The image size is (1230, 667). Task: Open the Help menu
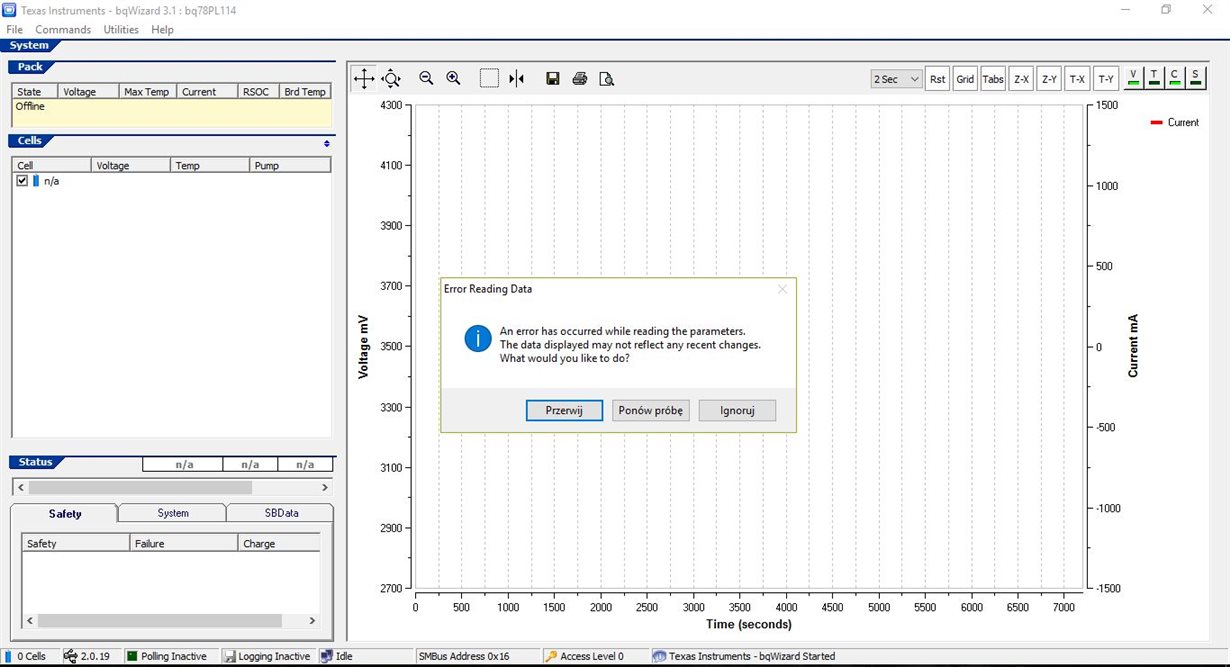click(x=162, y=30)
